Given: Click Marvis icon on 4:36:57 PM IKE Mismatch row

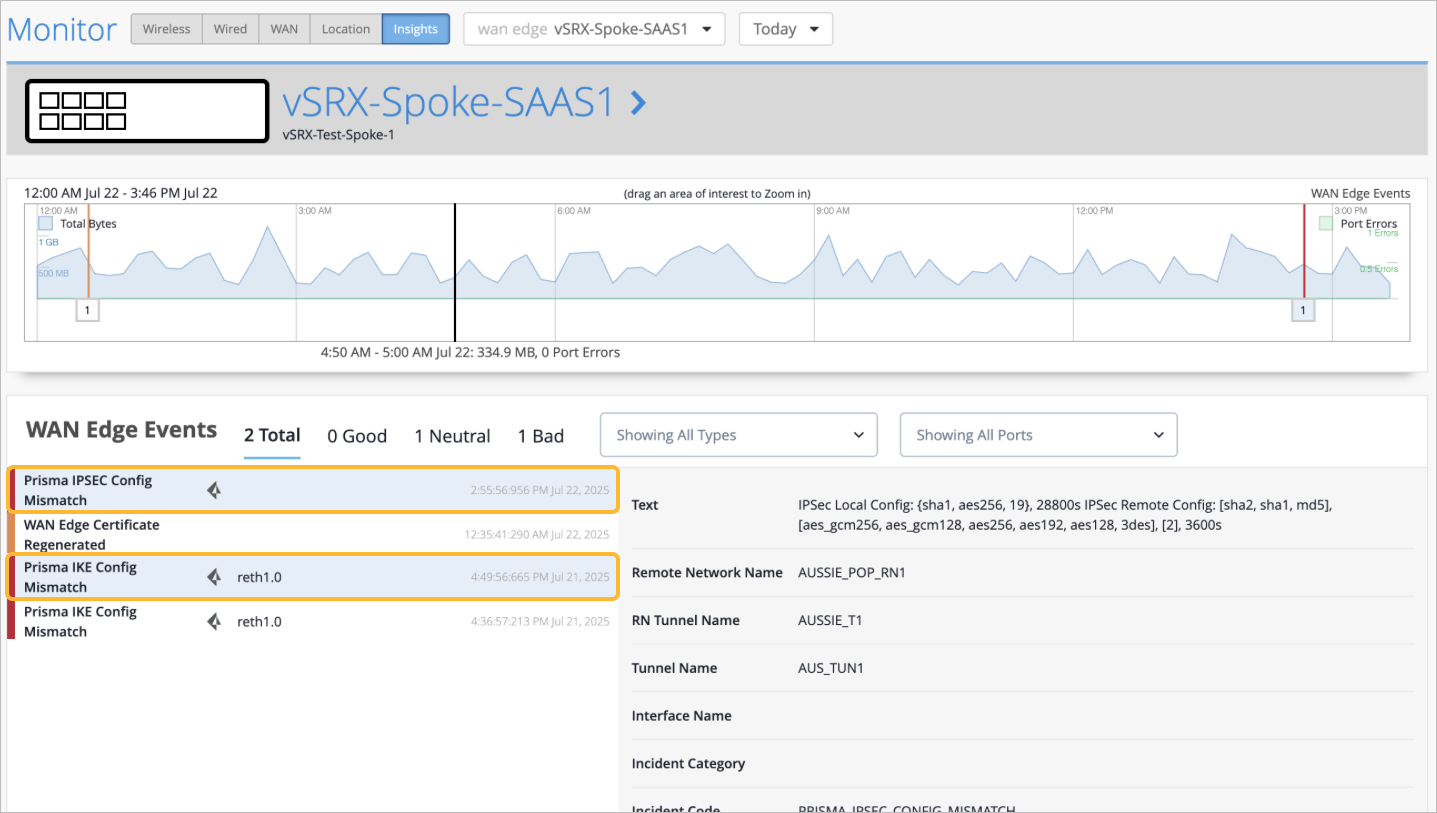Looking at the screenshot, I should 214,621.
